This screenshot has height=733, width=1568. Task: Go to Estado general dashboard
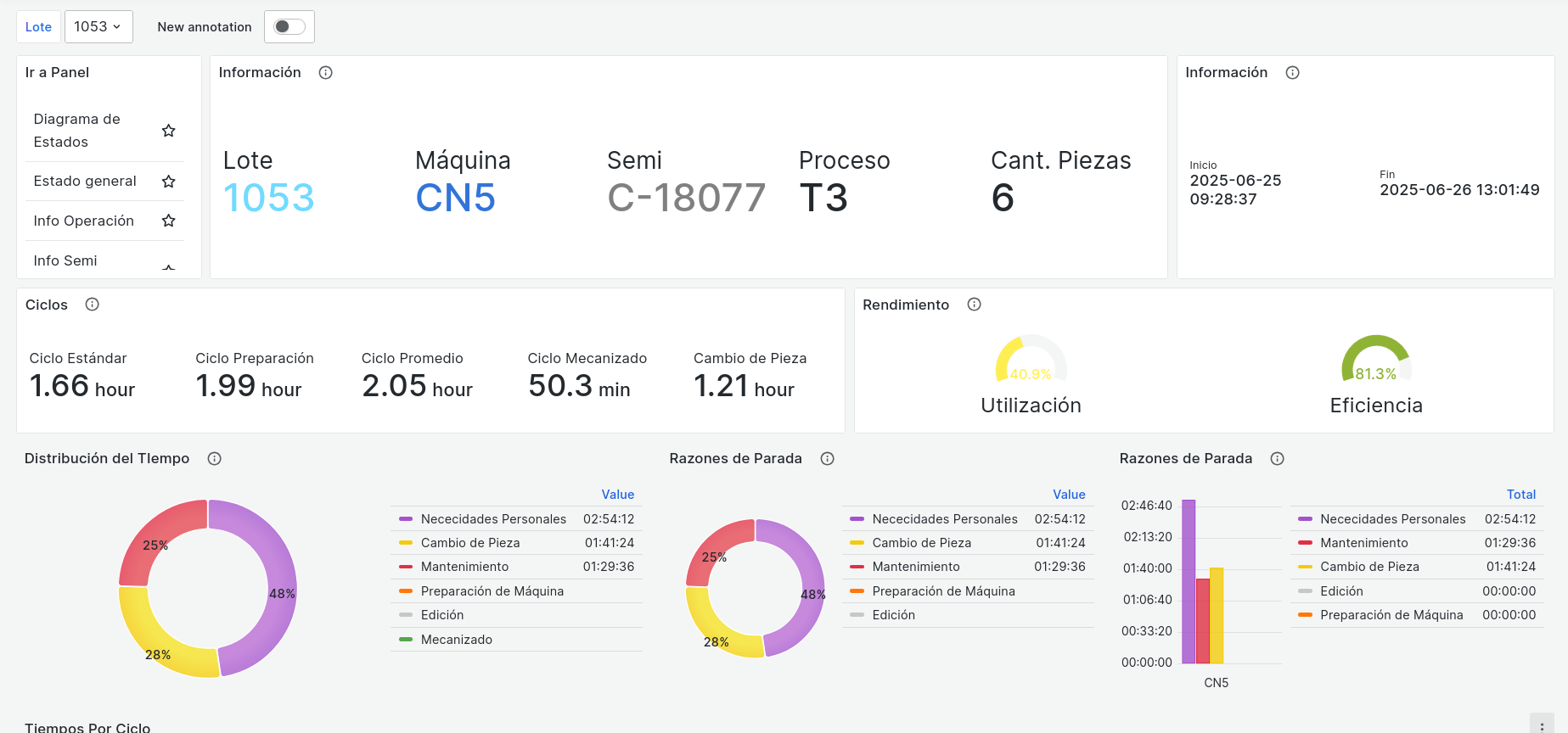coord(85,182)
